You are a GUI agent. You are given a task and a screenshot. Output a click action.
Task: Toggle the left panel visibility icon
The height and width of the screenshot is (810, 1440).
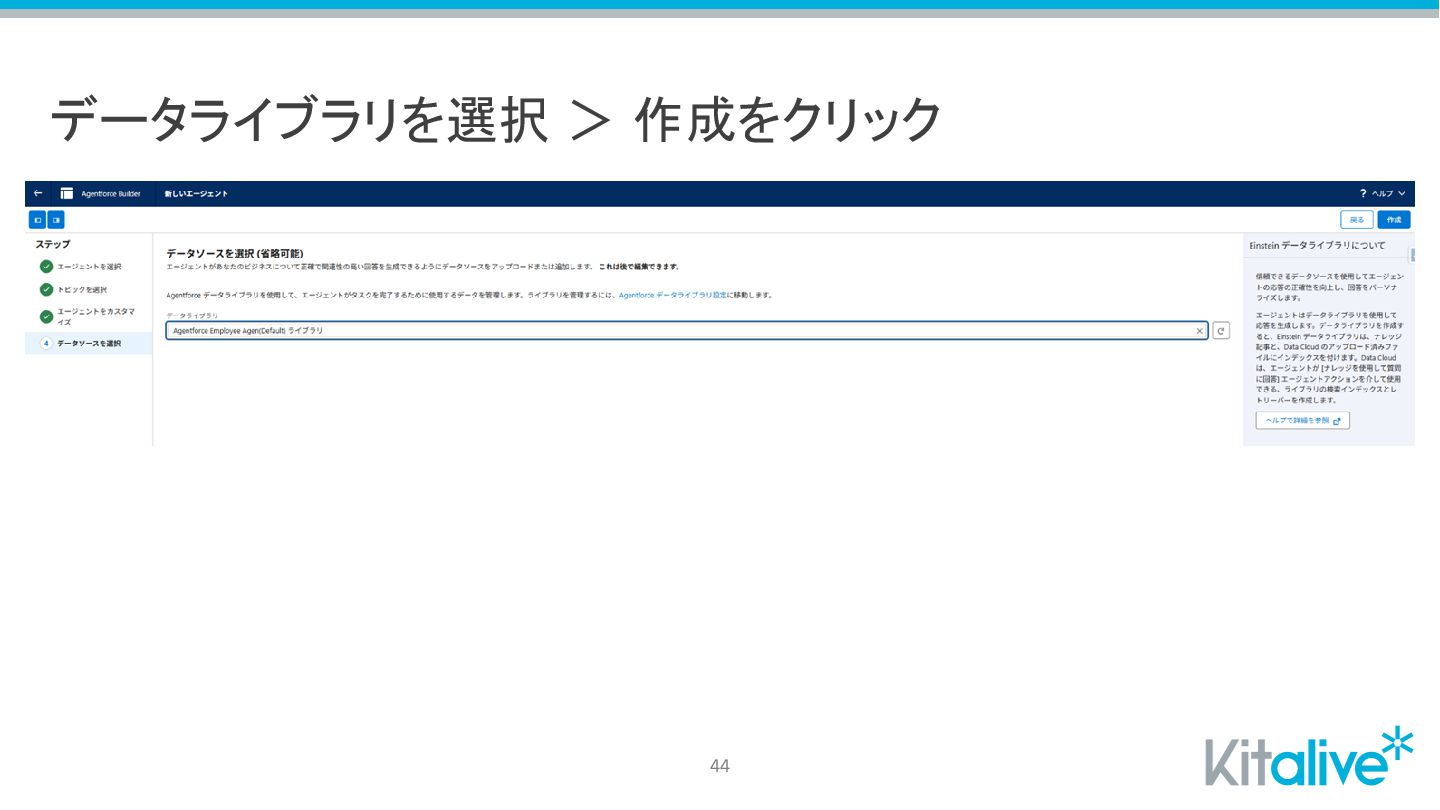[38, 220]
